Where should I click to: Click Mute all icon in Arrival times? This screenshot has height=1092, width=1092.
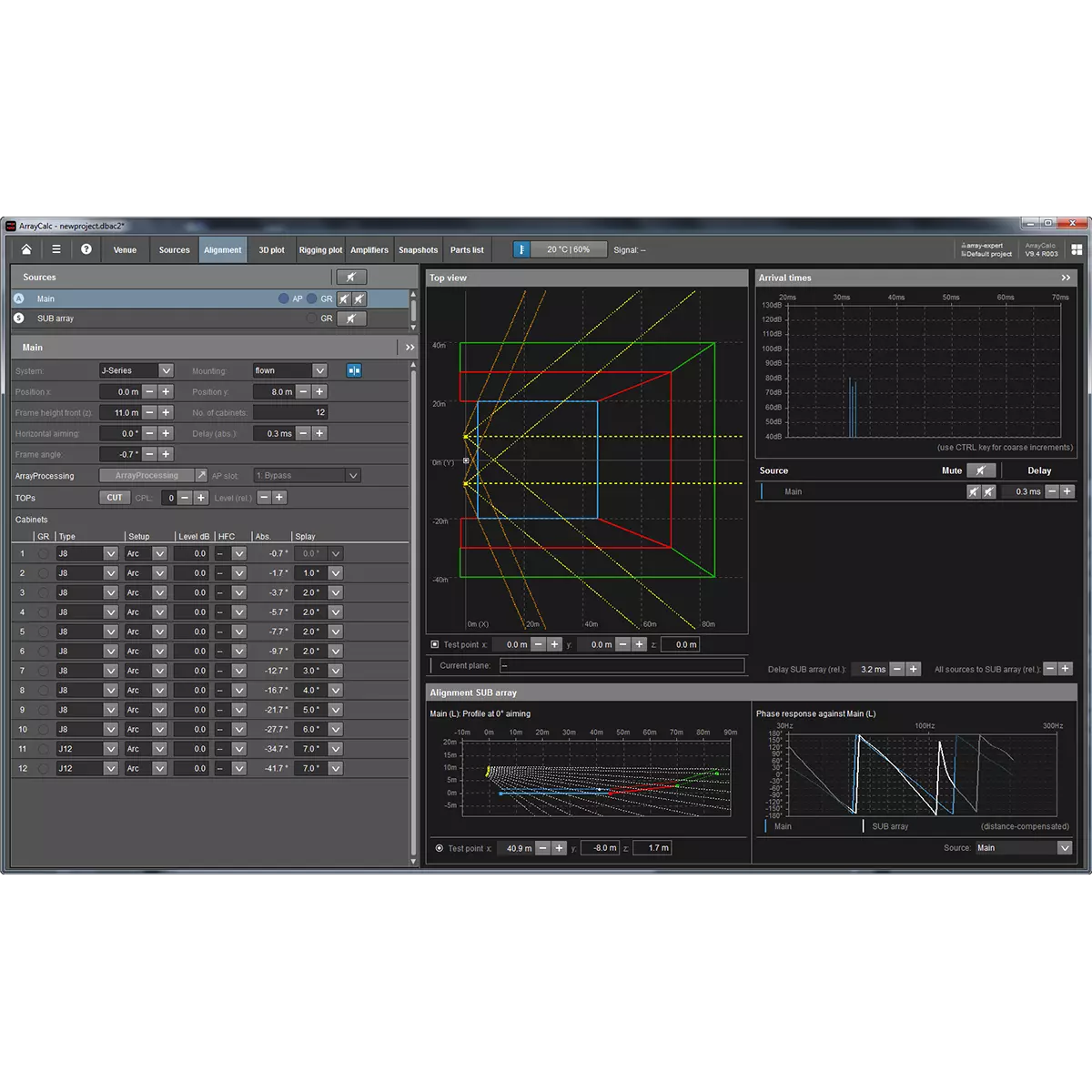[x=980, y=470]
